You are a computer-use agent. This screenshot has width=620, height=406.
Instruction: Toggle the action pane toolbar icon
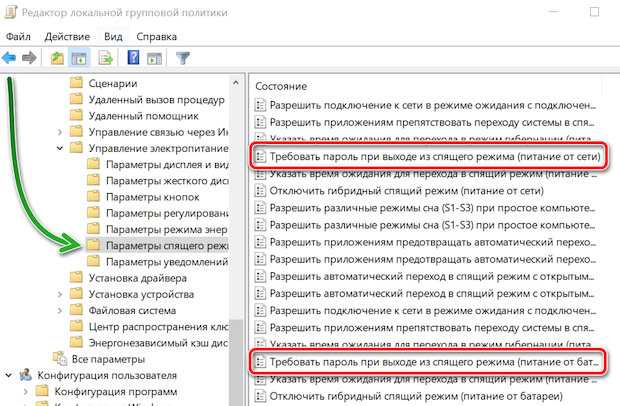155,59
